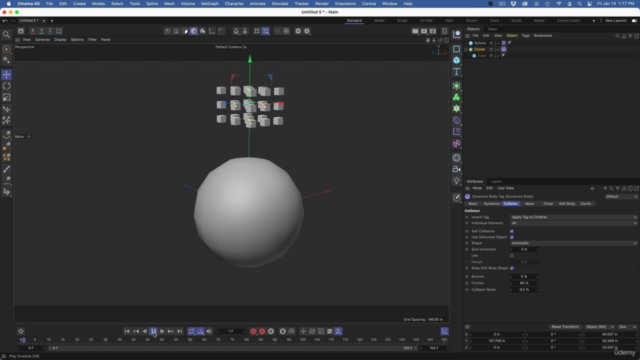Go to end of the timeline
640x360 pixels.
[x=180, y=331]
